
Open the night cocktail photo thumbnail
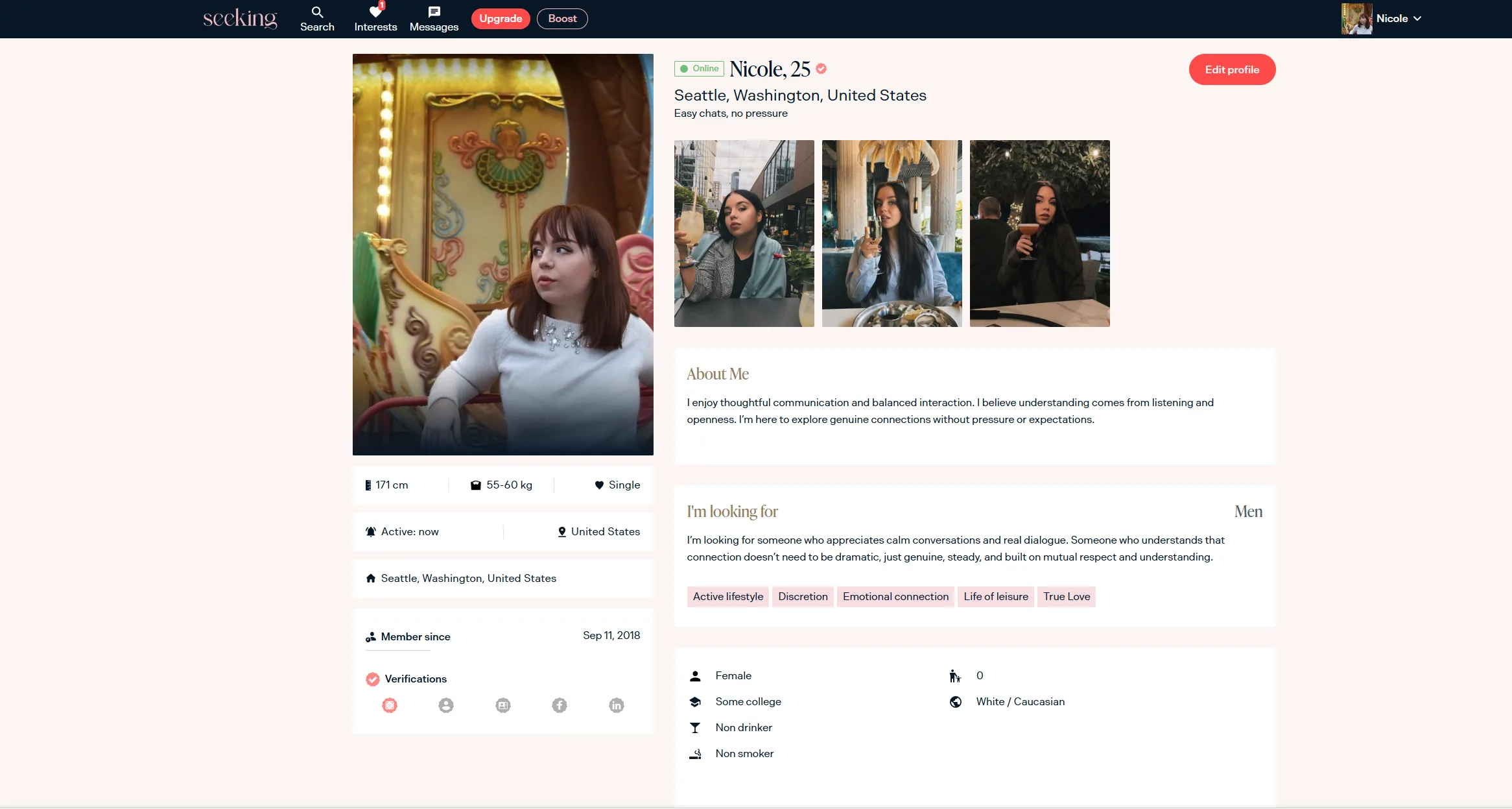[x=1039, y=234]
